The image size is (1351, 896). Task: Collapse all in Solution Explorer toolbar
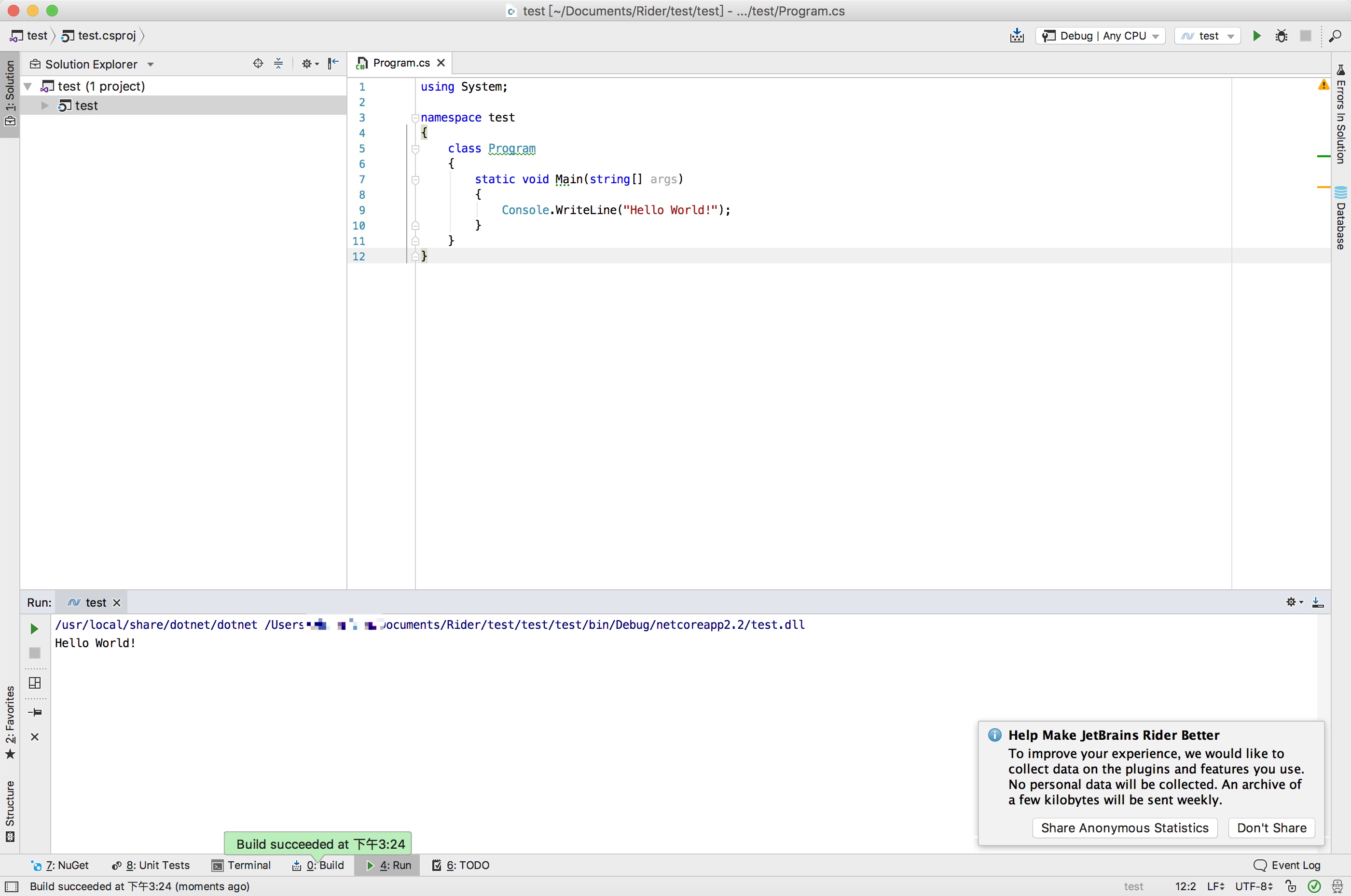tap(278, 64)
